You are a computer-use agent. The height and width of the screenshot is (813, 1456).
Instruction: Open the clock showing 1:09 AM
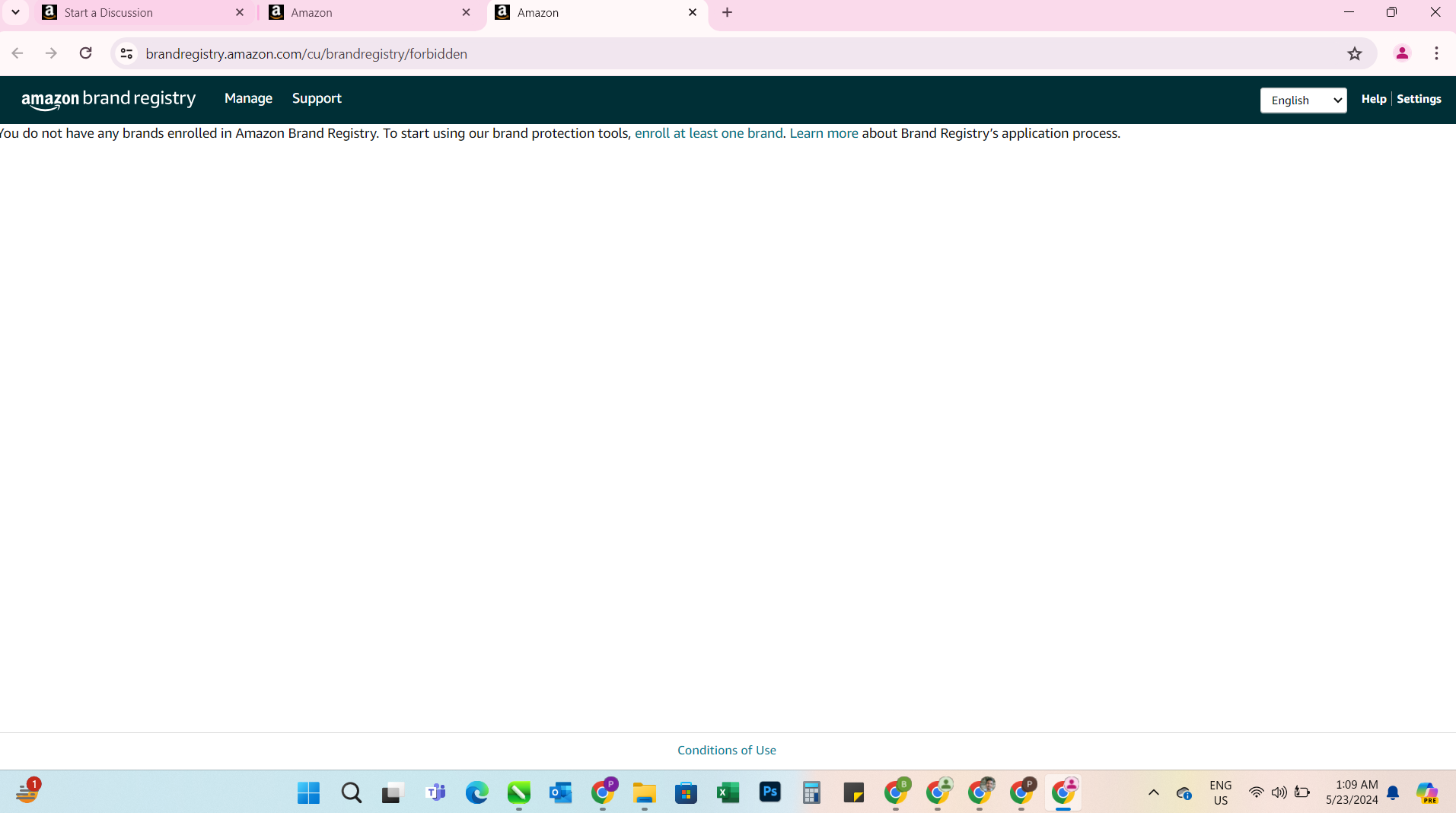[1352, 792]
